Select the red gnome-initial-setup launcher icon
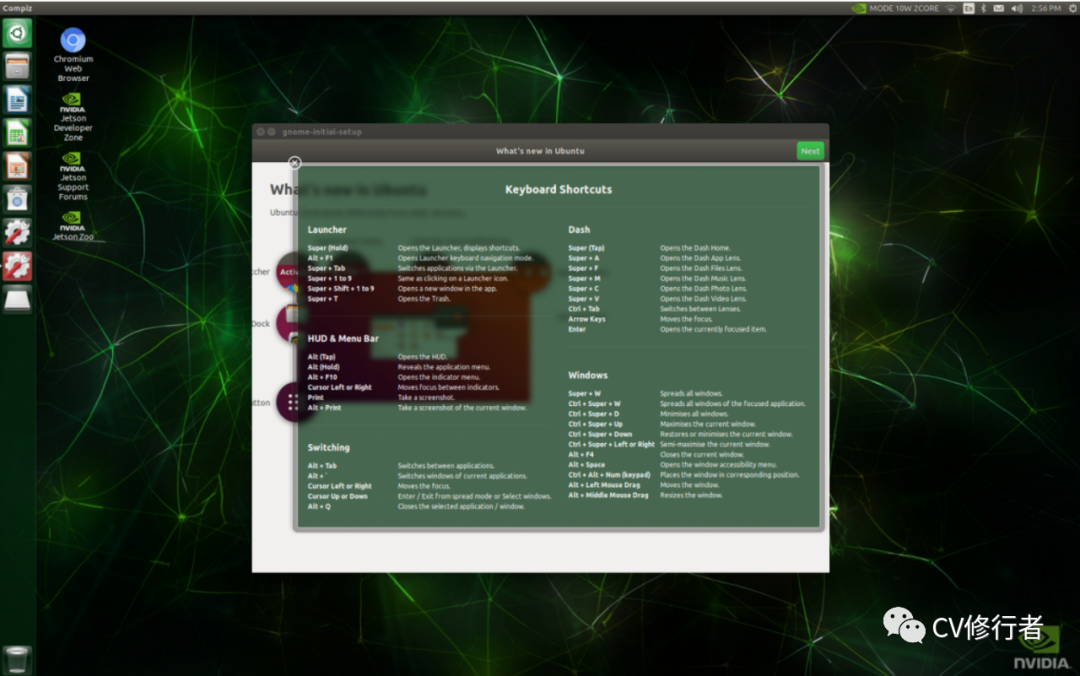This screenshot has width=1080, height=676. (x=17, y=266)
